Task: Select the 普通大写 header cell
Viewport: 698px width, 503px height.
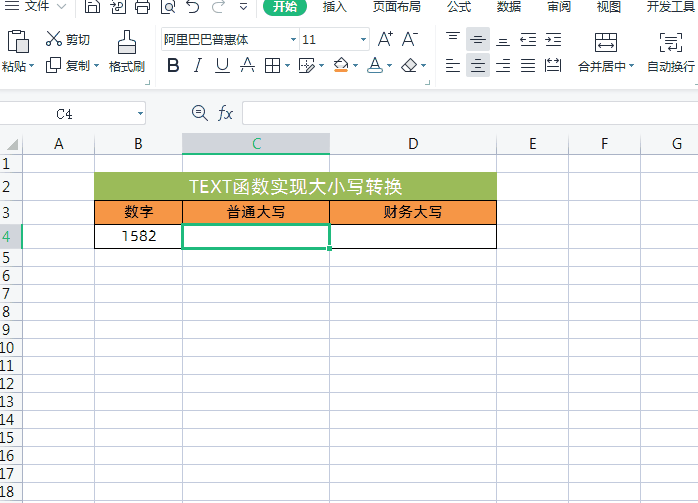Action: [256, 212]
